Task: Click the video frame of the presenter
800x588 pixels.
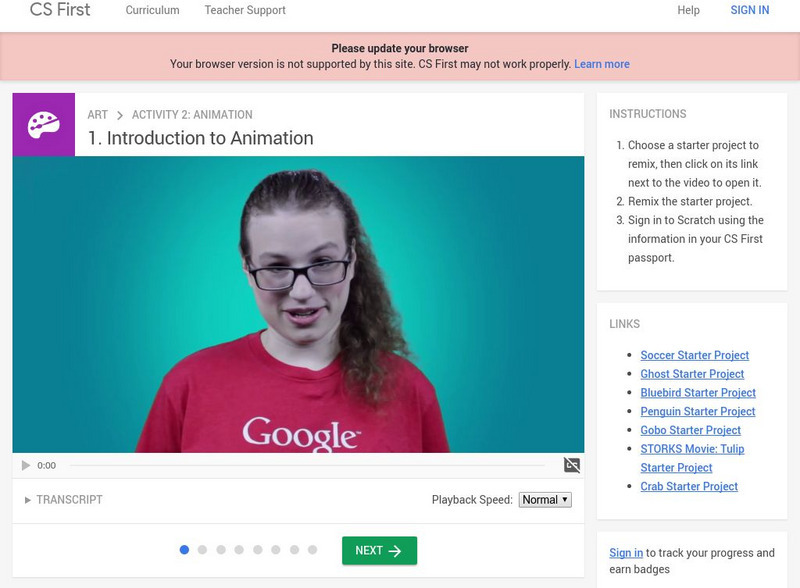Action: (298, 304)
